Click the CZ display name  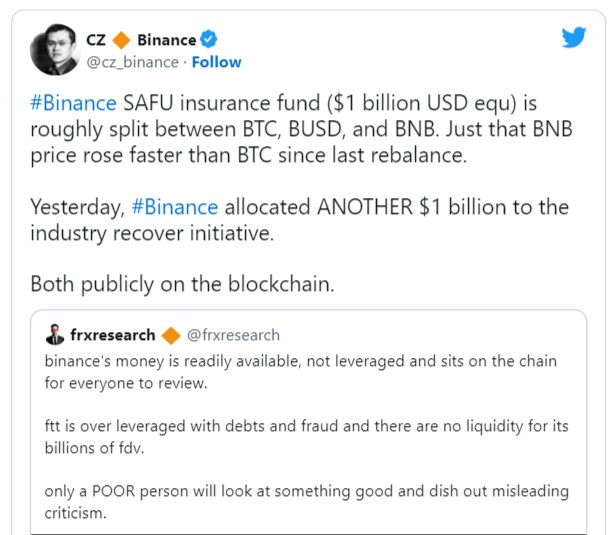97,40
